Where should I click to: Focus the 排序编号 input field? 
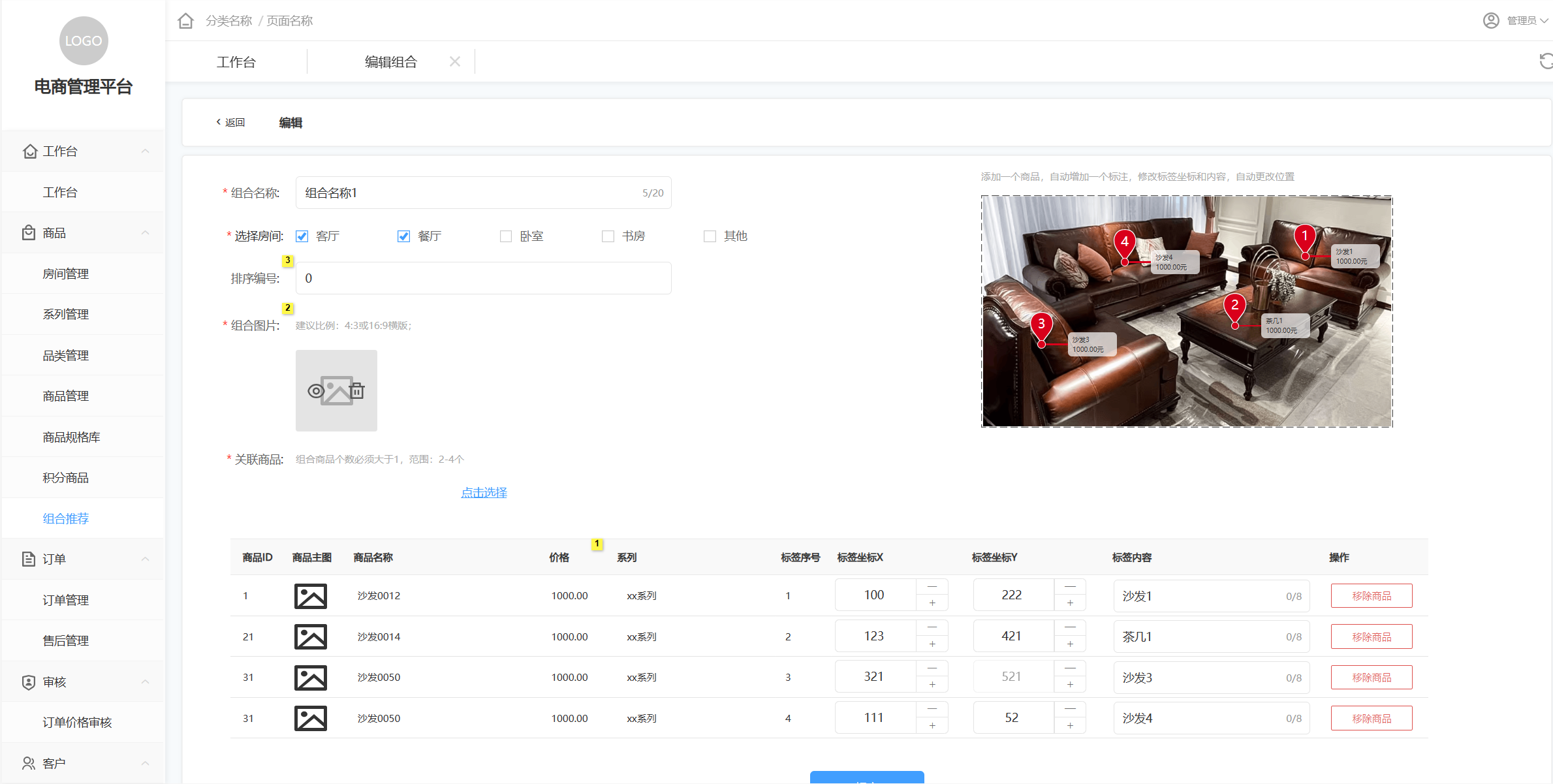click(483, 279)
